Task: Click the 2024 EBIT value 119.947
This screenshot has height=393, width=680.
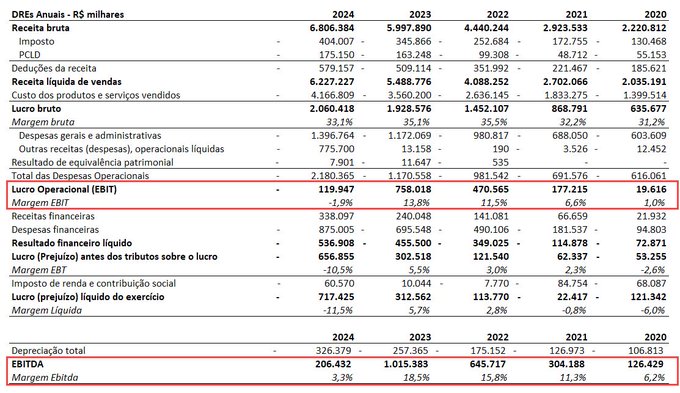Action: pos(336,189)
